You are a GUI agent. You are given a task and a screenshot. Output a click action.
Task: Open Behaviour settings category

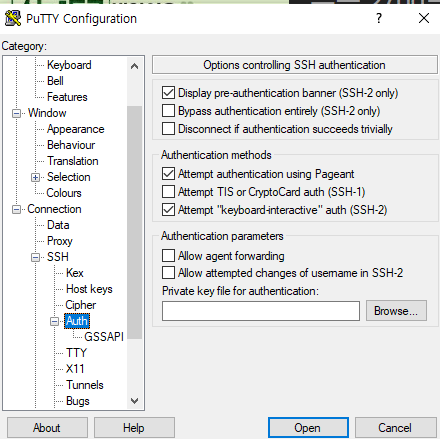coord(71,145)
